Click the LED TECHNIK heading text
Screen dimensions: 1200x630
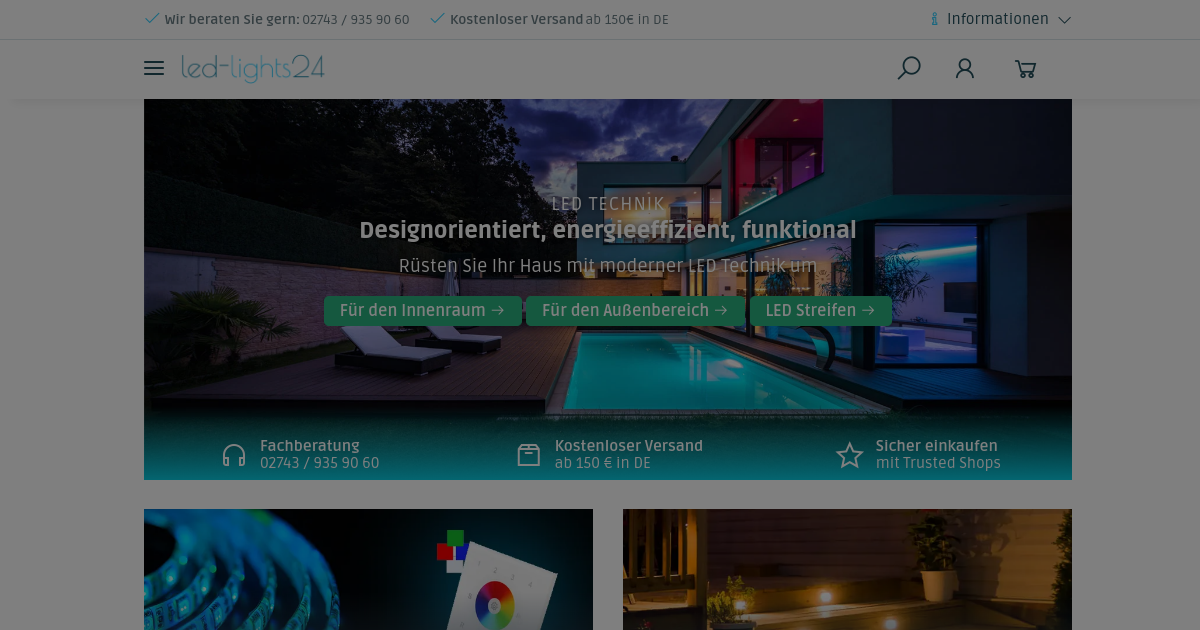[608, 204]
